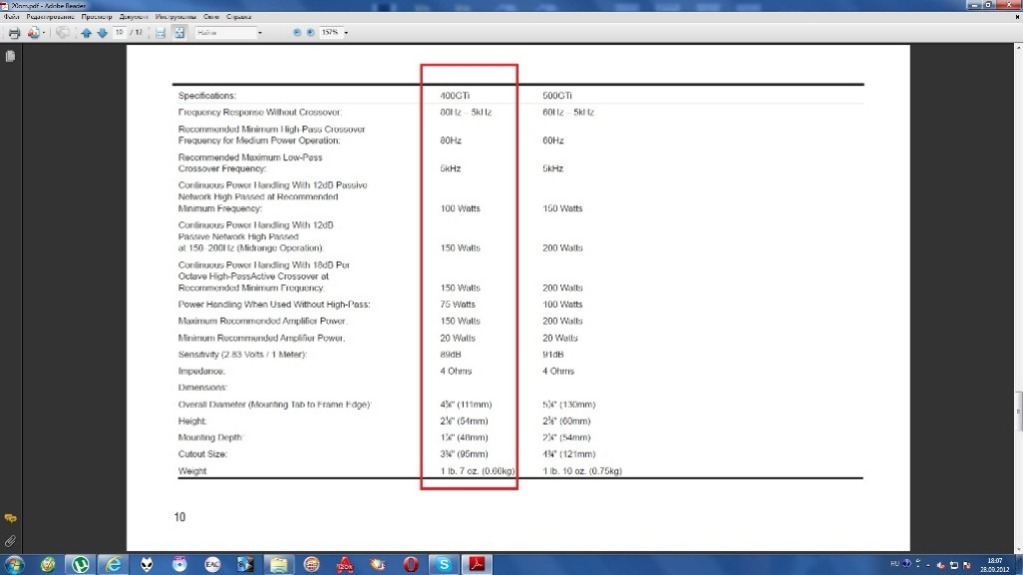Image resolution: width=1023 pixels, height=575 pixels.
Task: Go to previous page with up arrow
Action: pyautogui.click(x=86, y=33)
